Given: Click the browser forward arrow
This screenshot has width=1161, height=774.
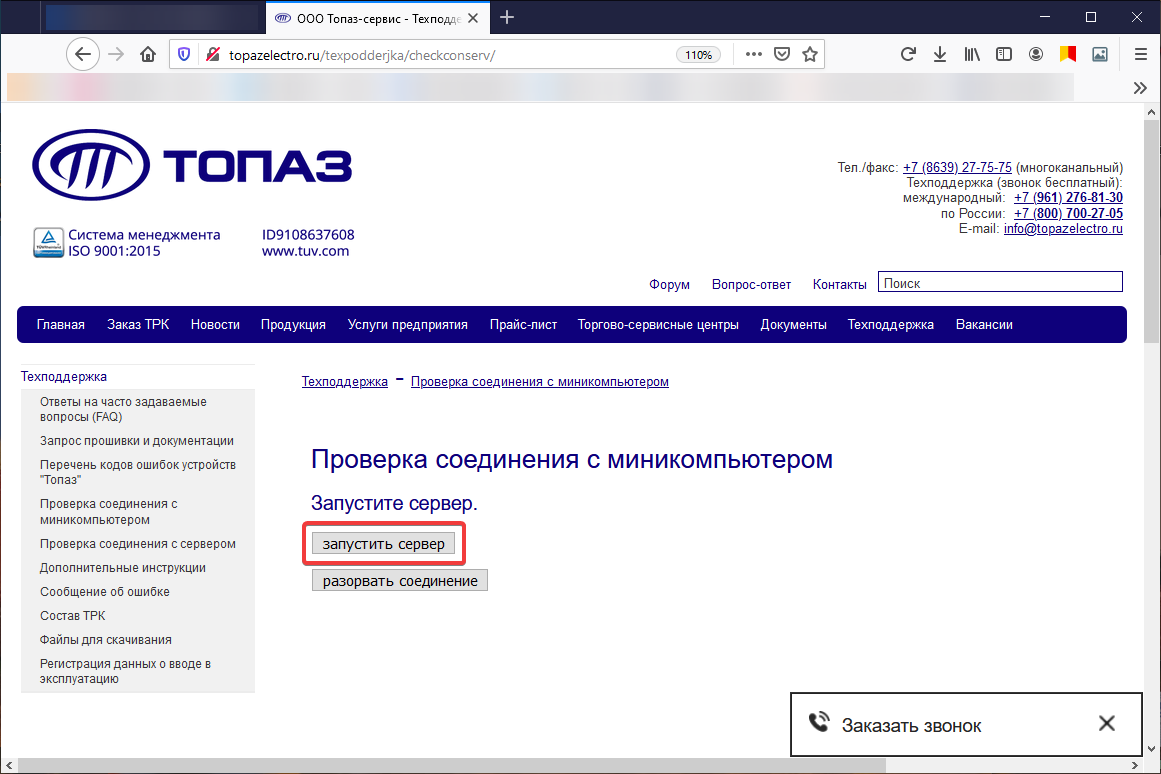Looking at the screenshot, I should coord(116,54).
